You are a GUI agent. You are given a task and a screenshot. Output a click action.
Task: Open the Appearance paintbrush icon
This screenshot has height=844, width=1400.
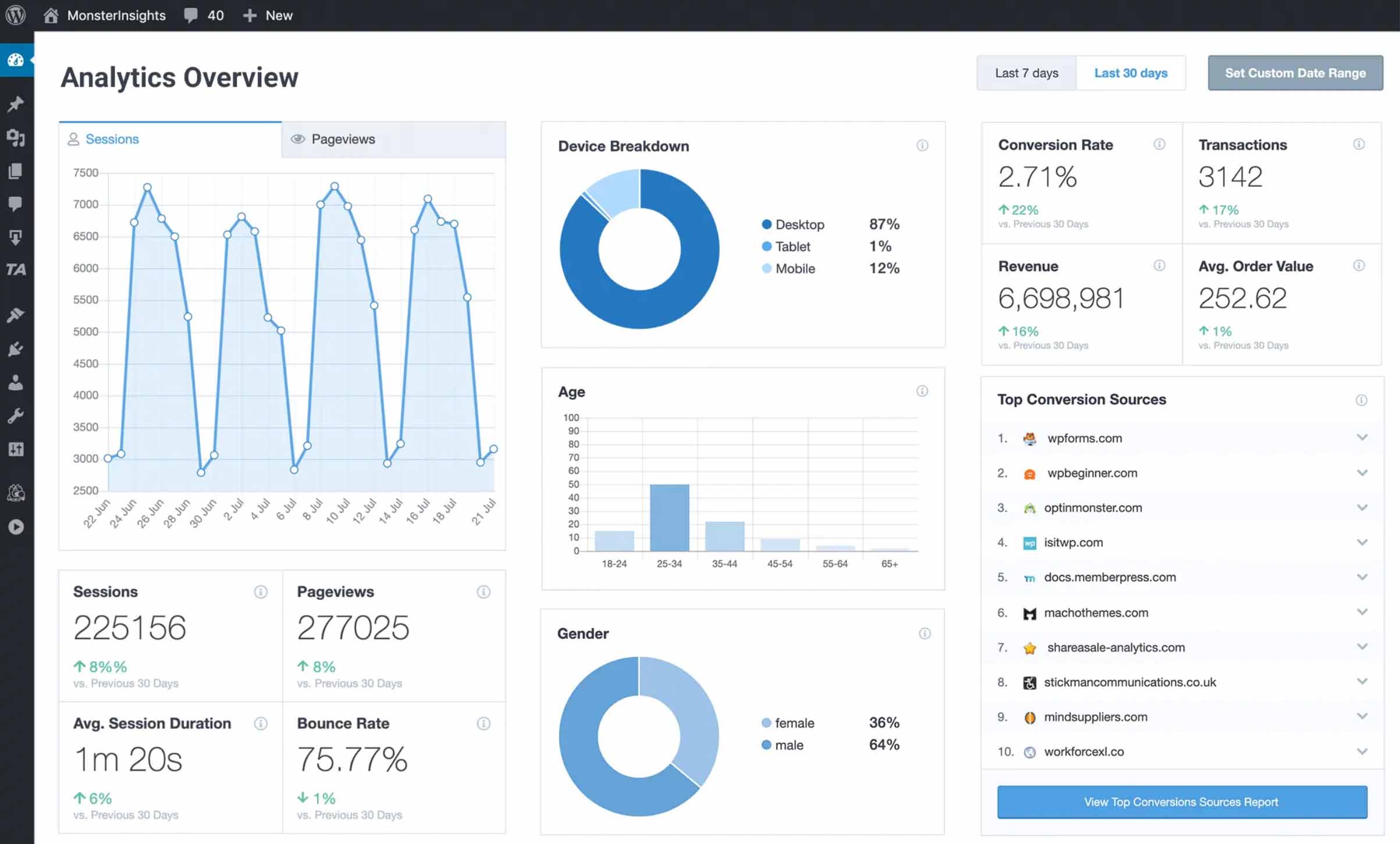pos(16,315)
